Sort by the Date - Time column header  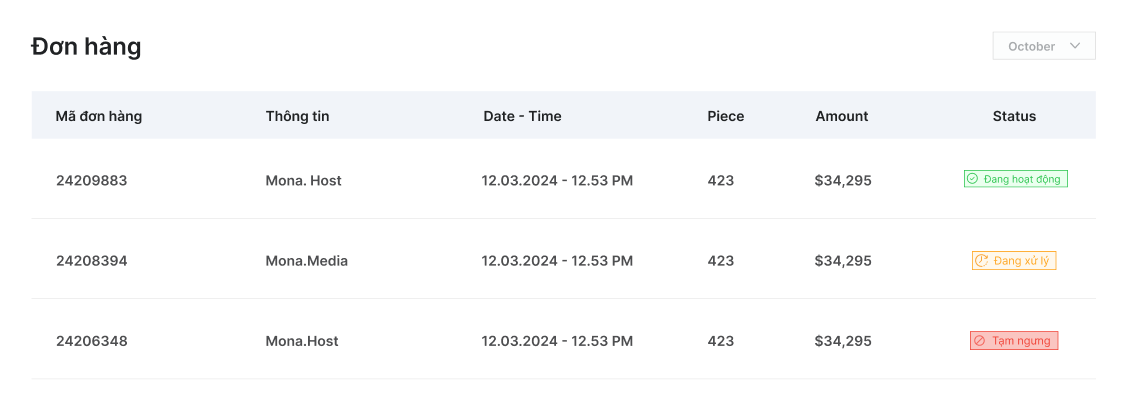click(522, 116)
